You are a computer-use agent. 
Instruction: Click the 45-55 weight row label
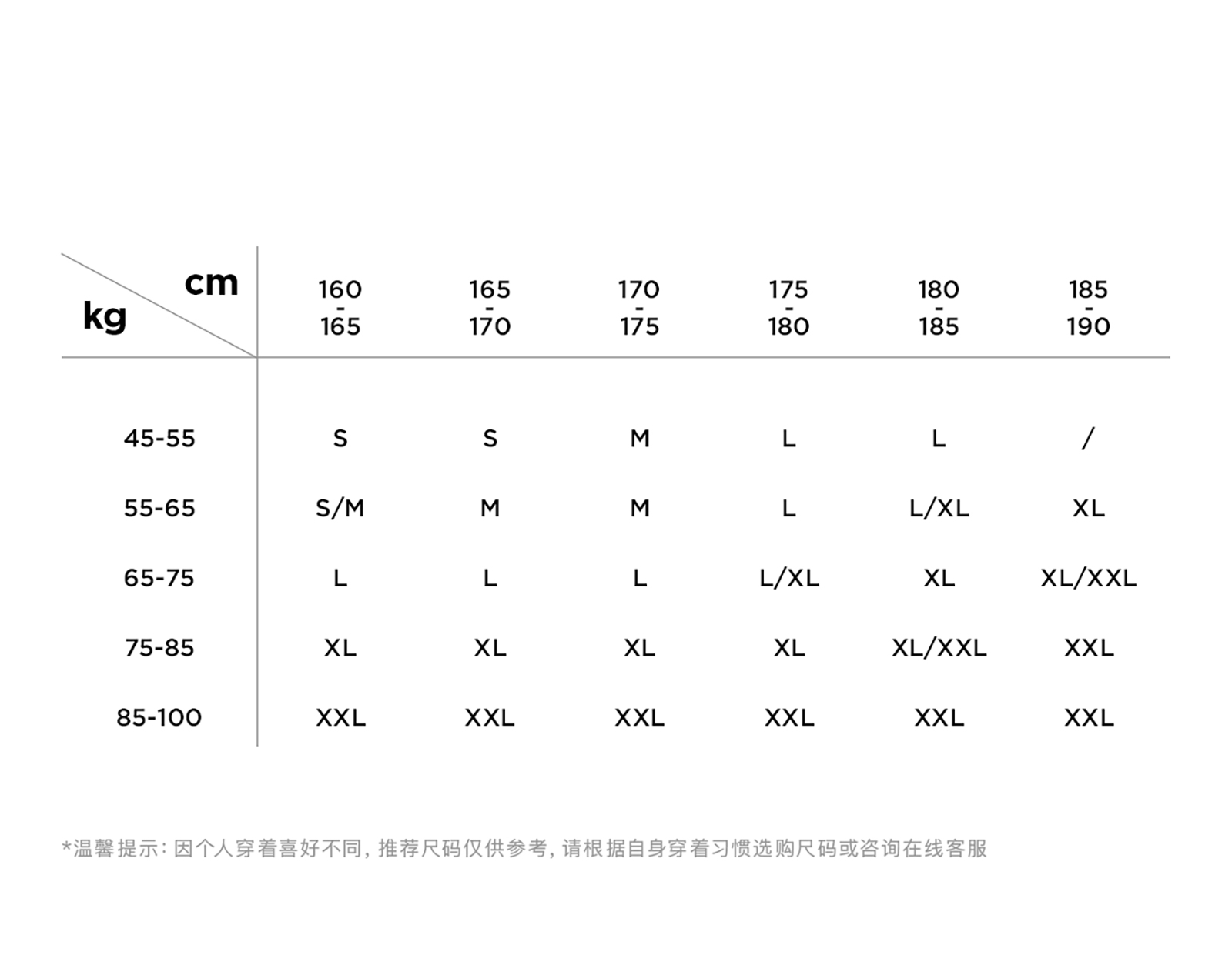pos(159,439)
